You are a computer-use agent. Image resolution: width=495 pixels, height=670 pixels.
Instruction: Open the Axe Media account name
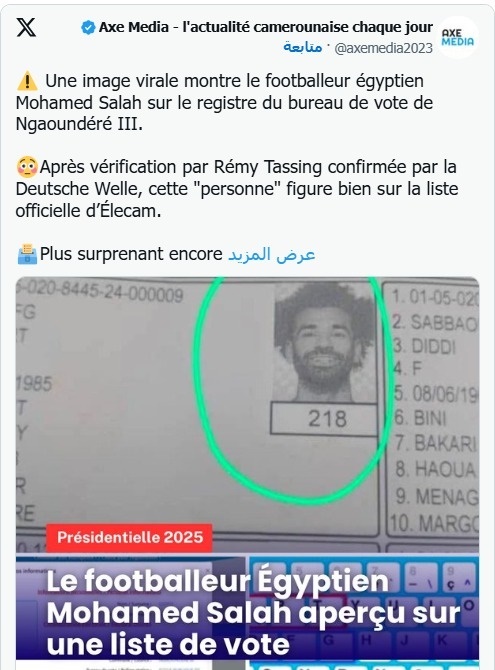click(265, 27)
